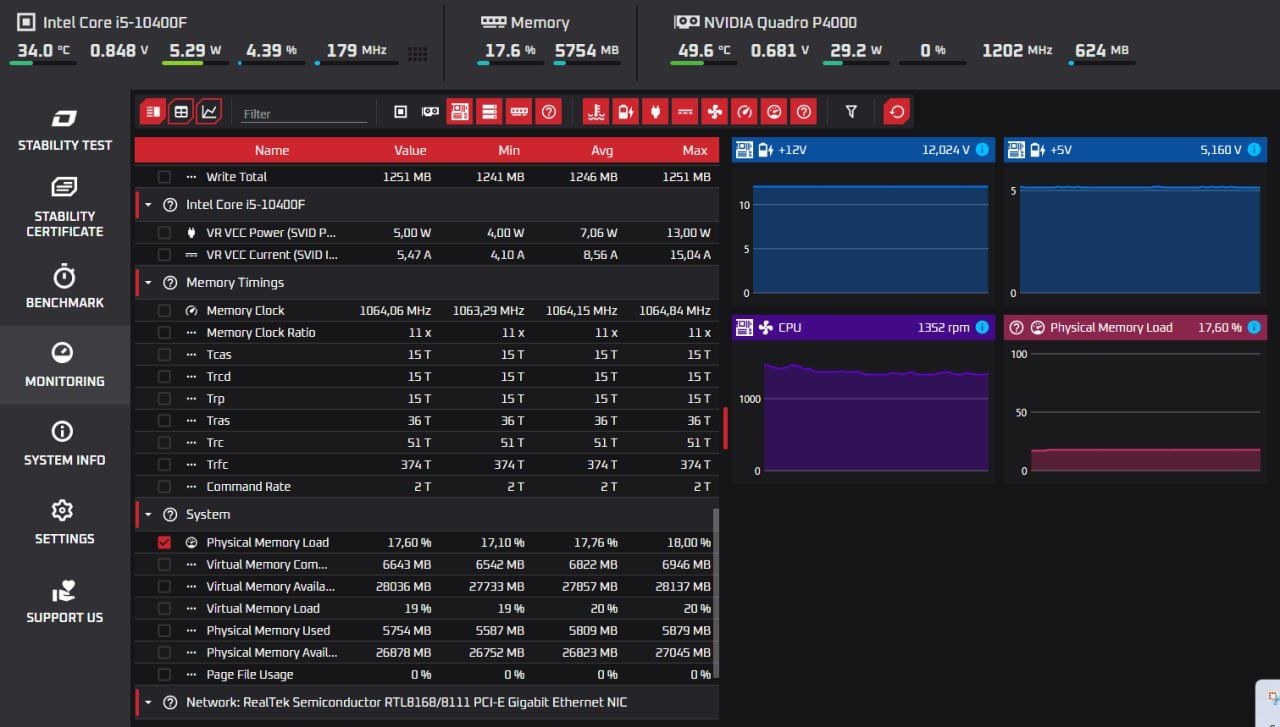The image size is (1280, 727).
Task: Open the Support Us section
Action: pos(64,602)
